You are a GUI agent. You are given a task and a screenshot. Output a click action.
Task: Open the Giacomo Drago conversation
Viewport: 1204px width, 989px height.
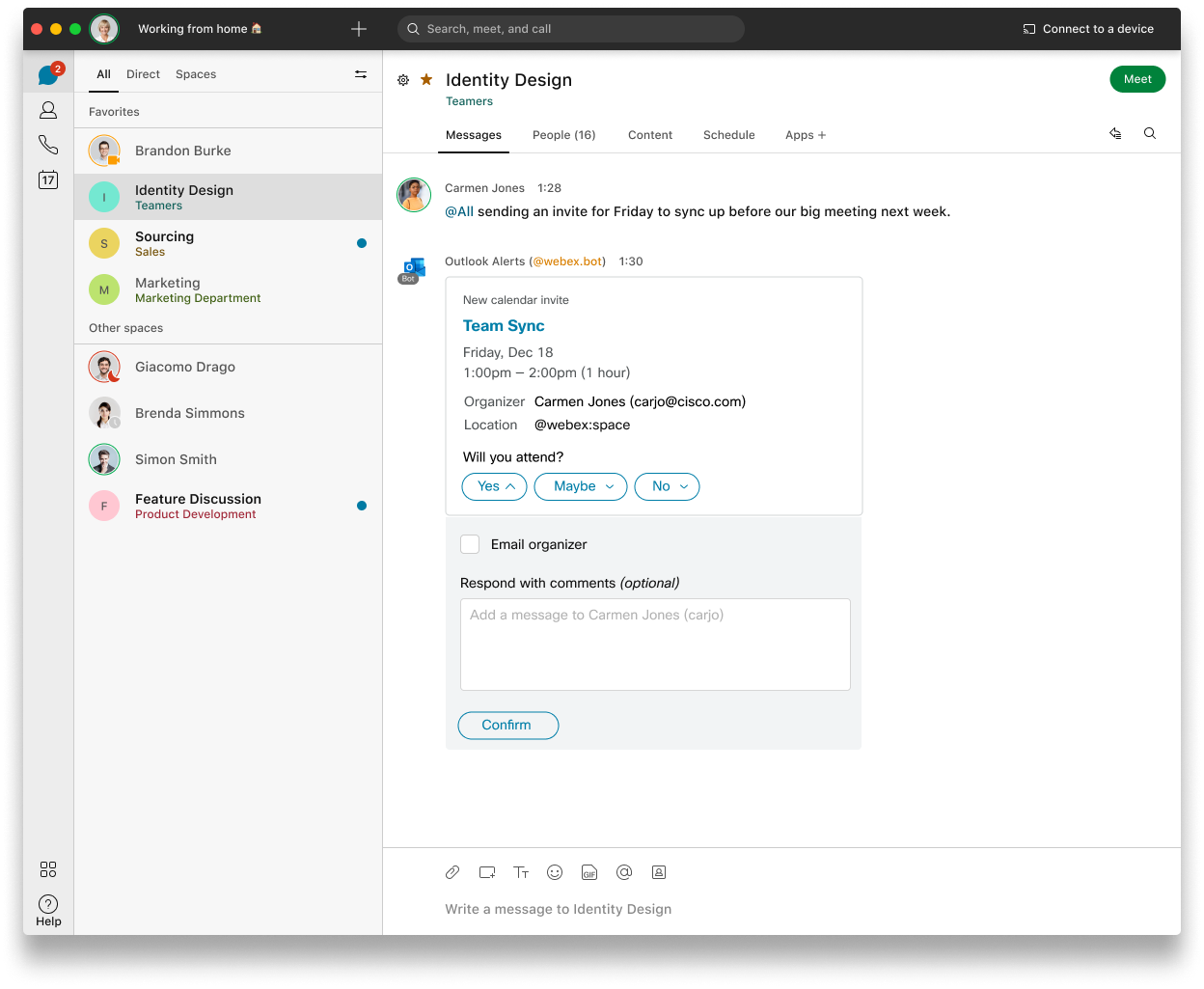coord(228,367)
